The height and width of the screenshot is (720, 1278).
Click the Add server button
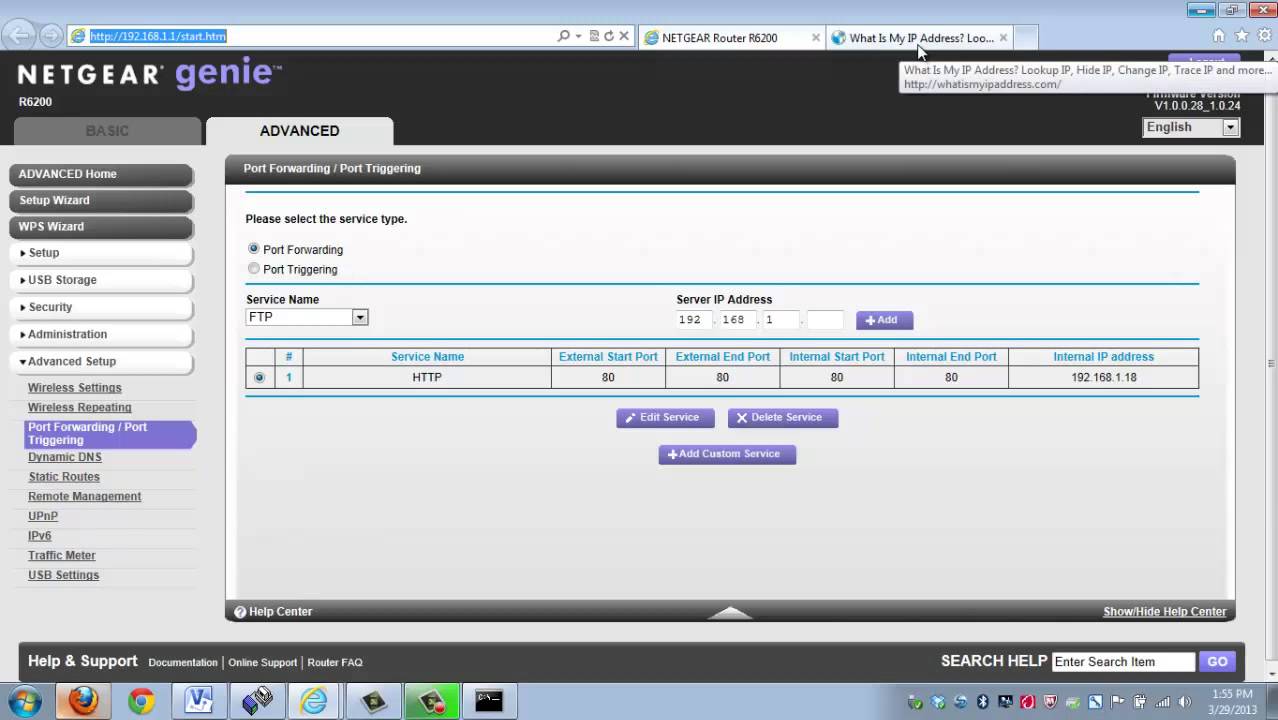pyautogui.click(x=884, y=320)
